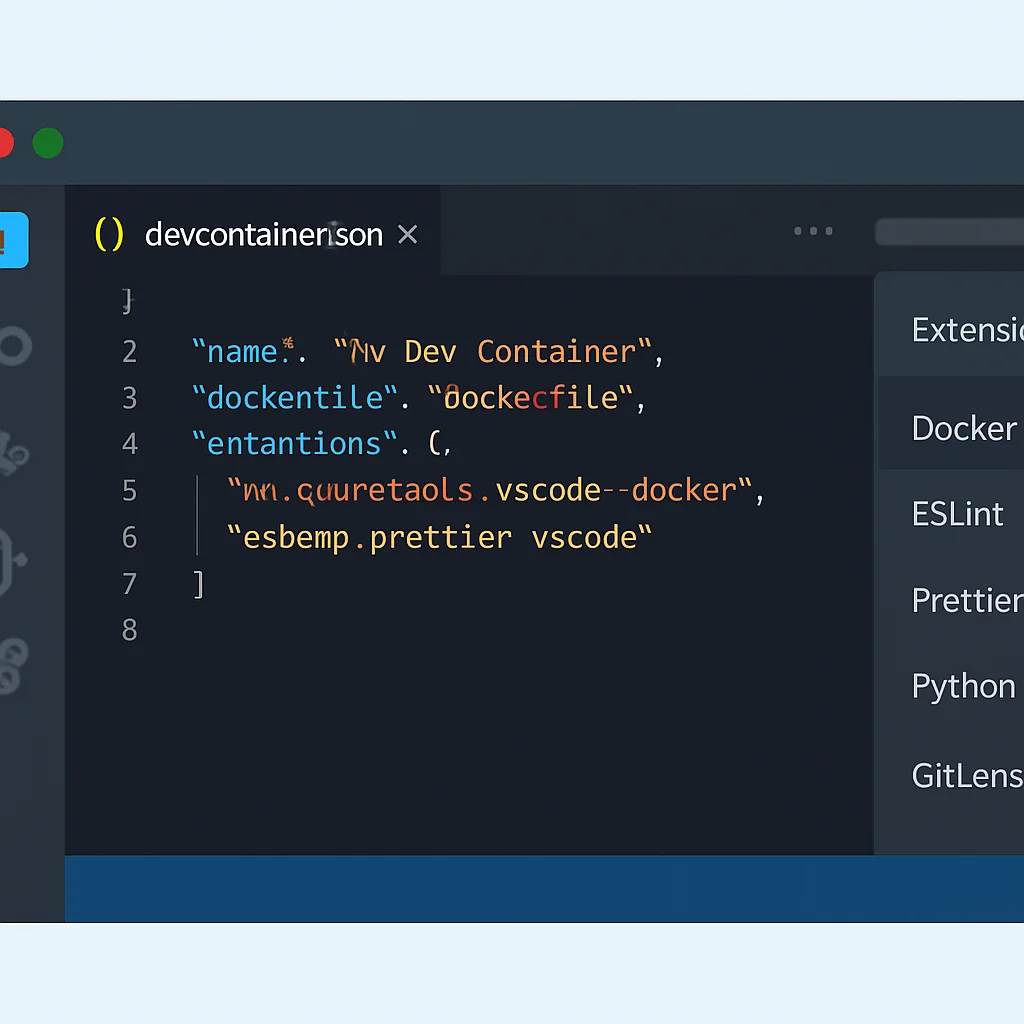Viewport: 1024px width, 1024px height.
Task: Click the green window control dot
Action: 48,143
